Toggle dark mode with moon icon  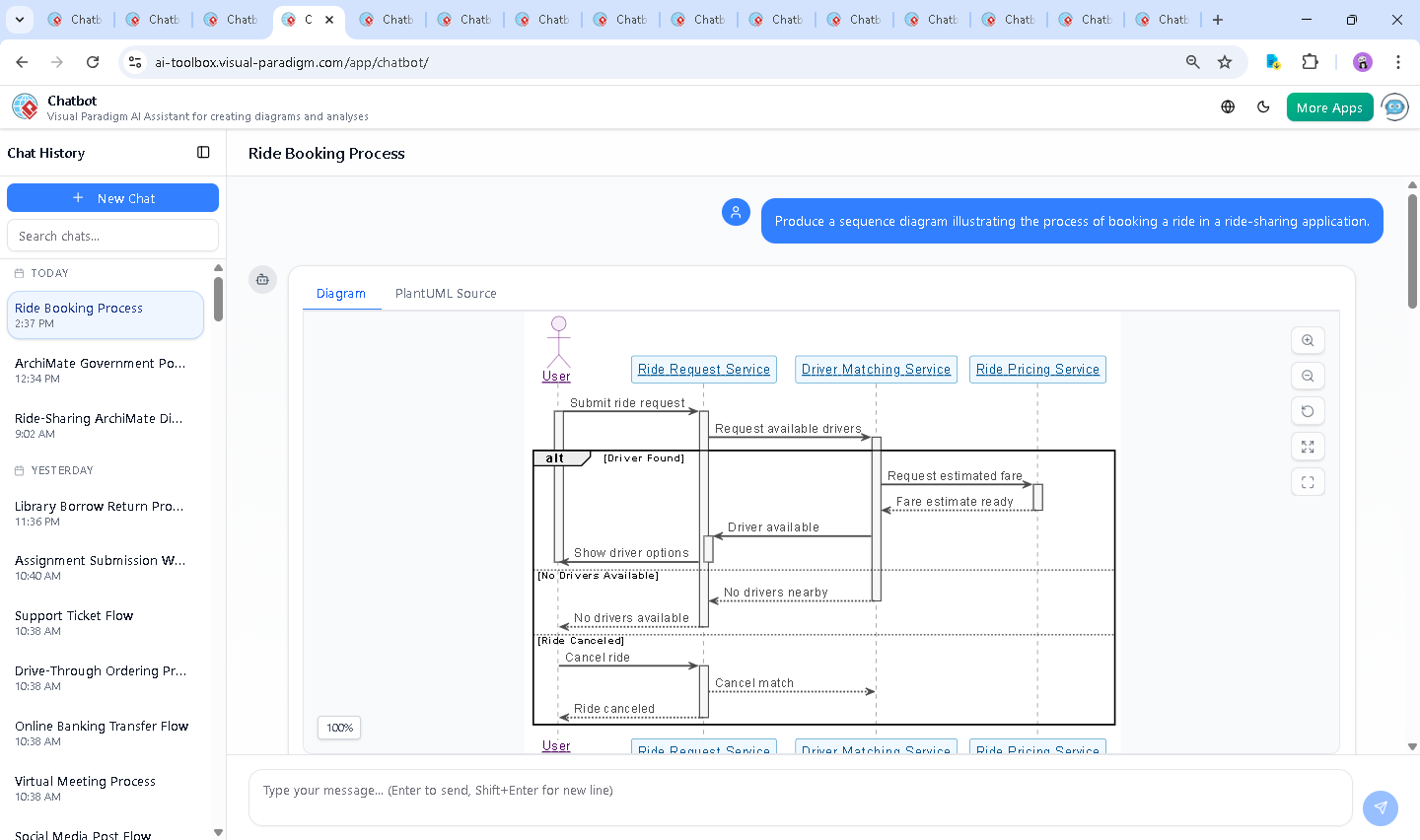1263,107
